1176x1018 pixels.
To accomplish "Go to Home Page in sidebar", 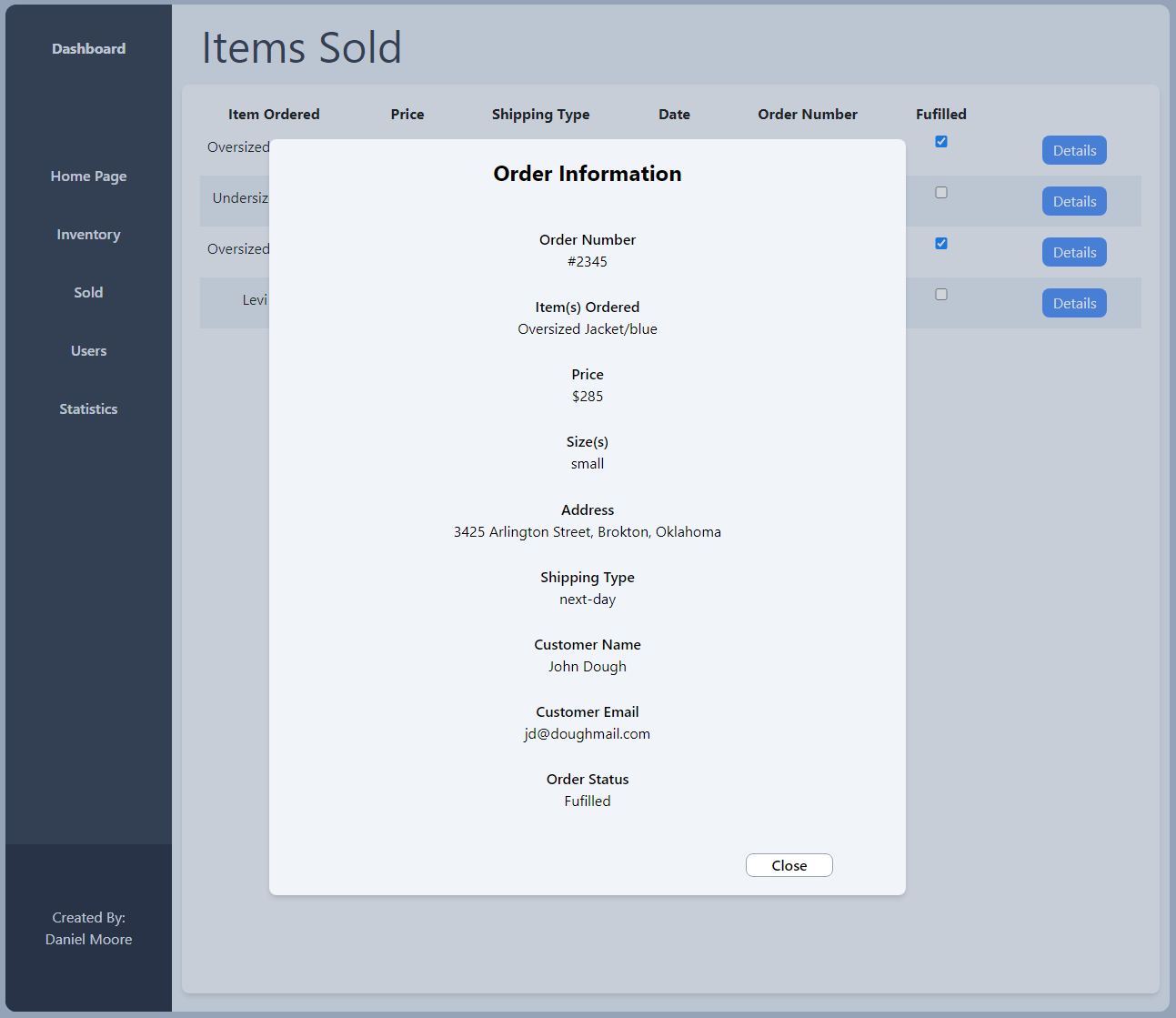I will pos(88,176).
